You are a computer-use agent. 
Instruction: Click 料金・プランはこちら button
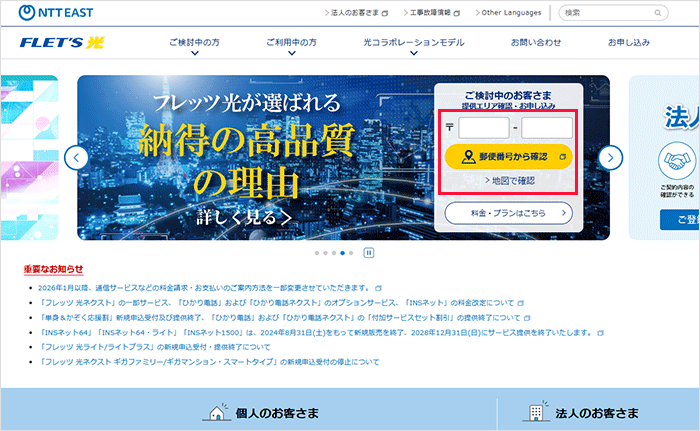[508, 213]
